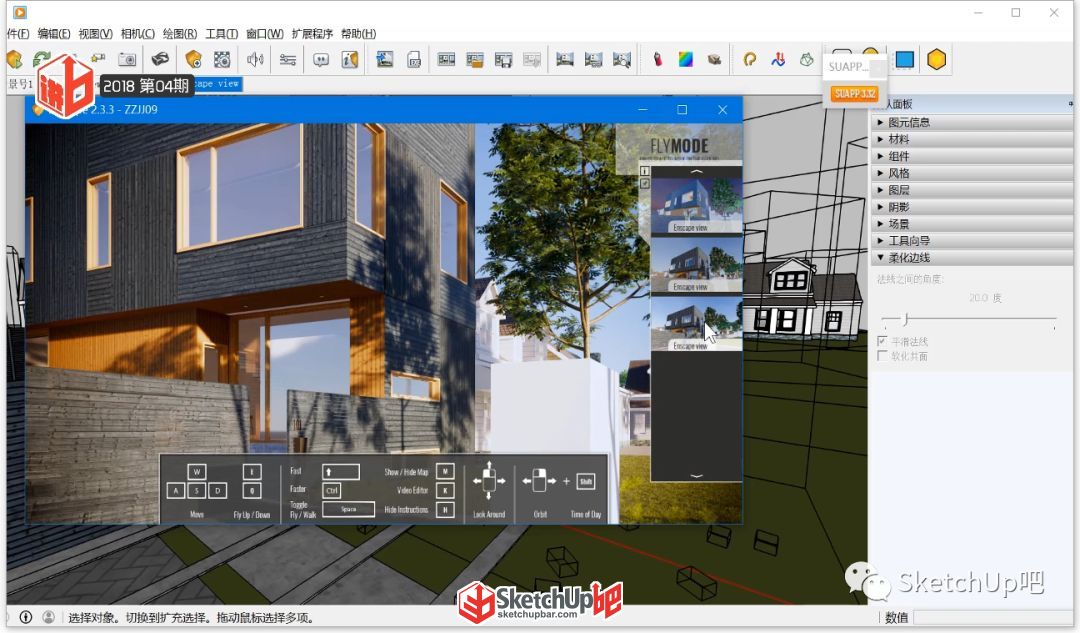Click the yellow hexagon toolbar icon

[x=936, y=59]
